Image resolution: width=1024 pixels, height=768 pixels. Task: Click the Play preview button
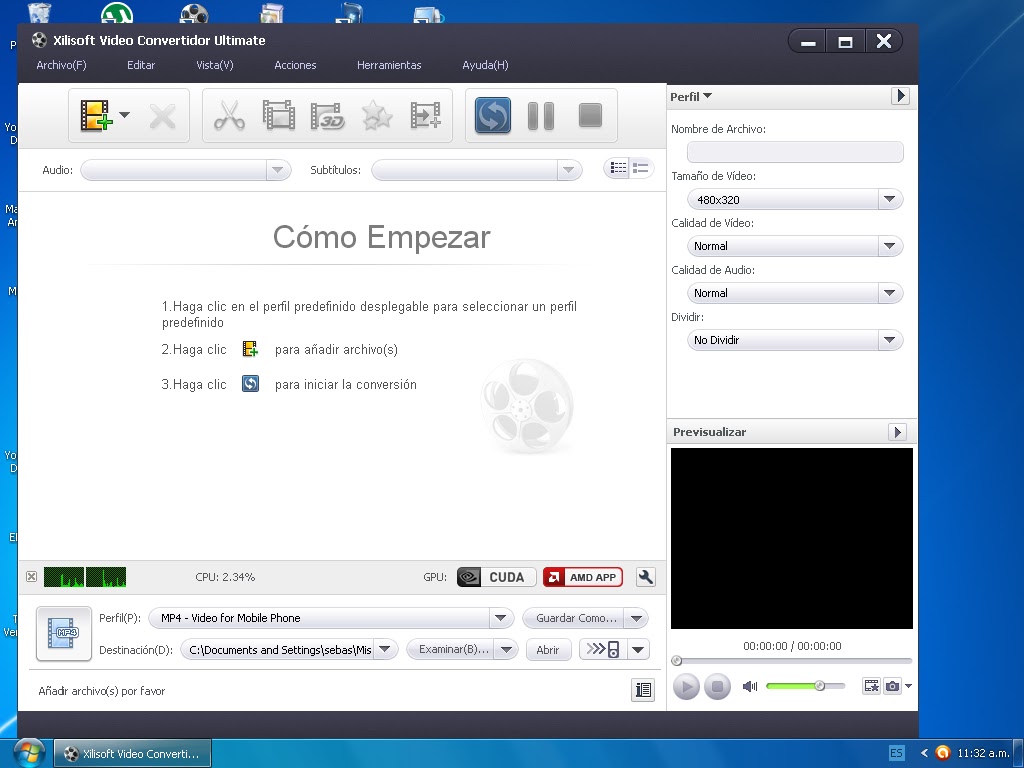coord(686,686)
